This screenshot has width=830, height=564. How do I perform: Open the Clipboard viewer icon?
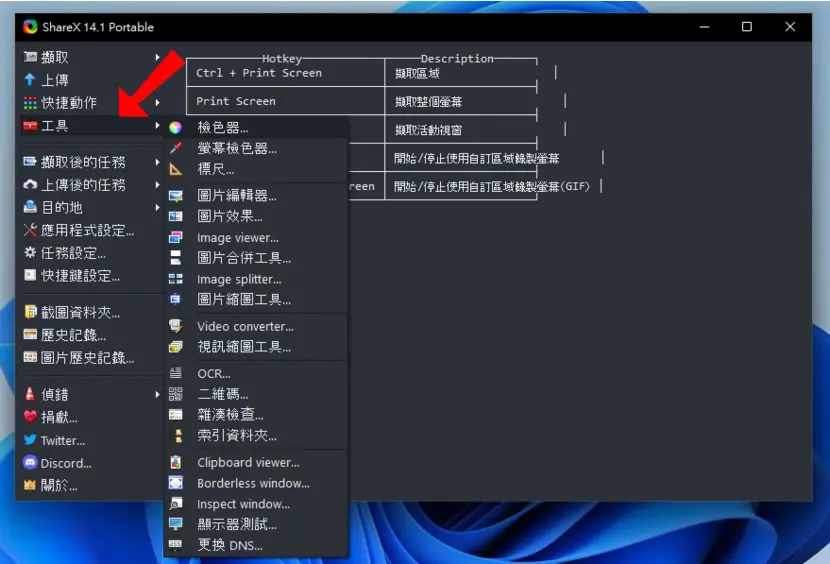pos(175,462)
